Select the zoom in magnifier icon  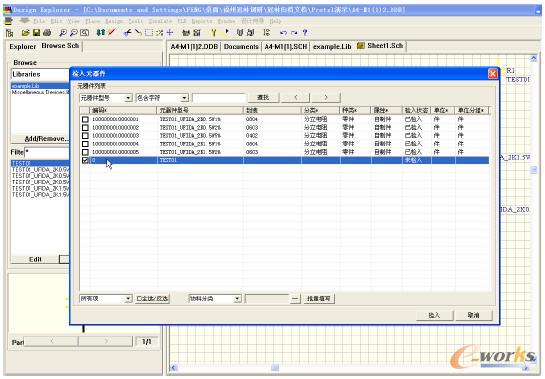(63, 33)
